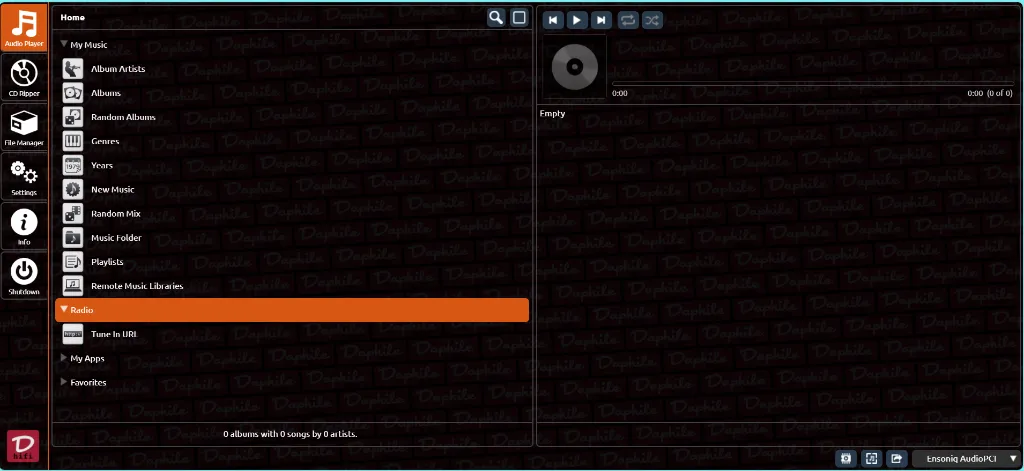The height and width of the screenshot is (471, 1024).
Task: Click the share/export arrow icon
Action: 897,459
